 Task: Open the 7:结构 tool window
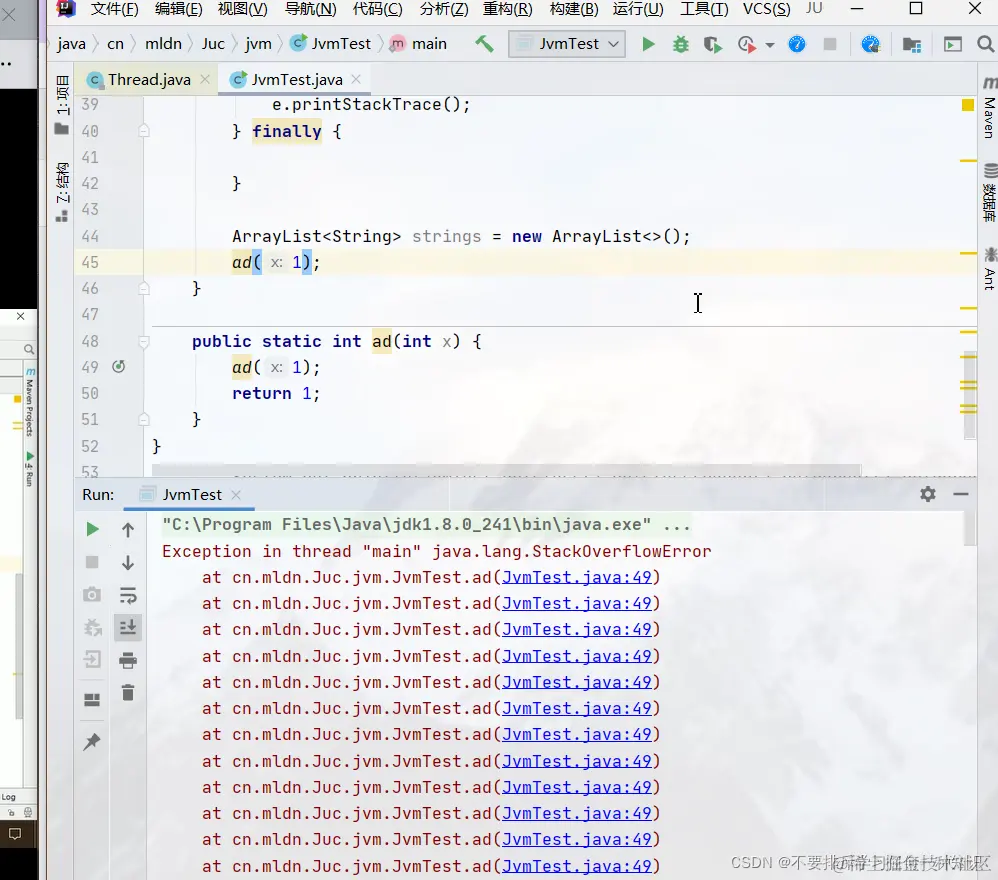click(62, 191)
